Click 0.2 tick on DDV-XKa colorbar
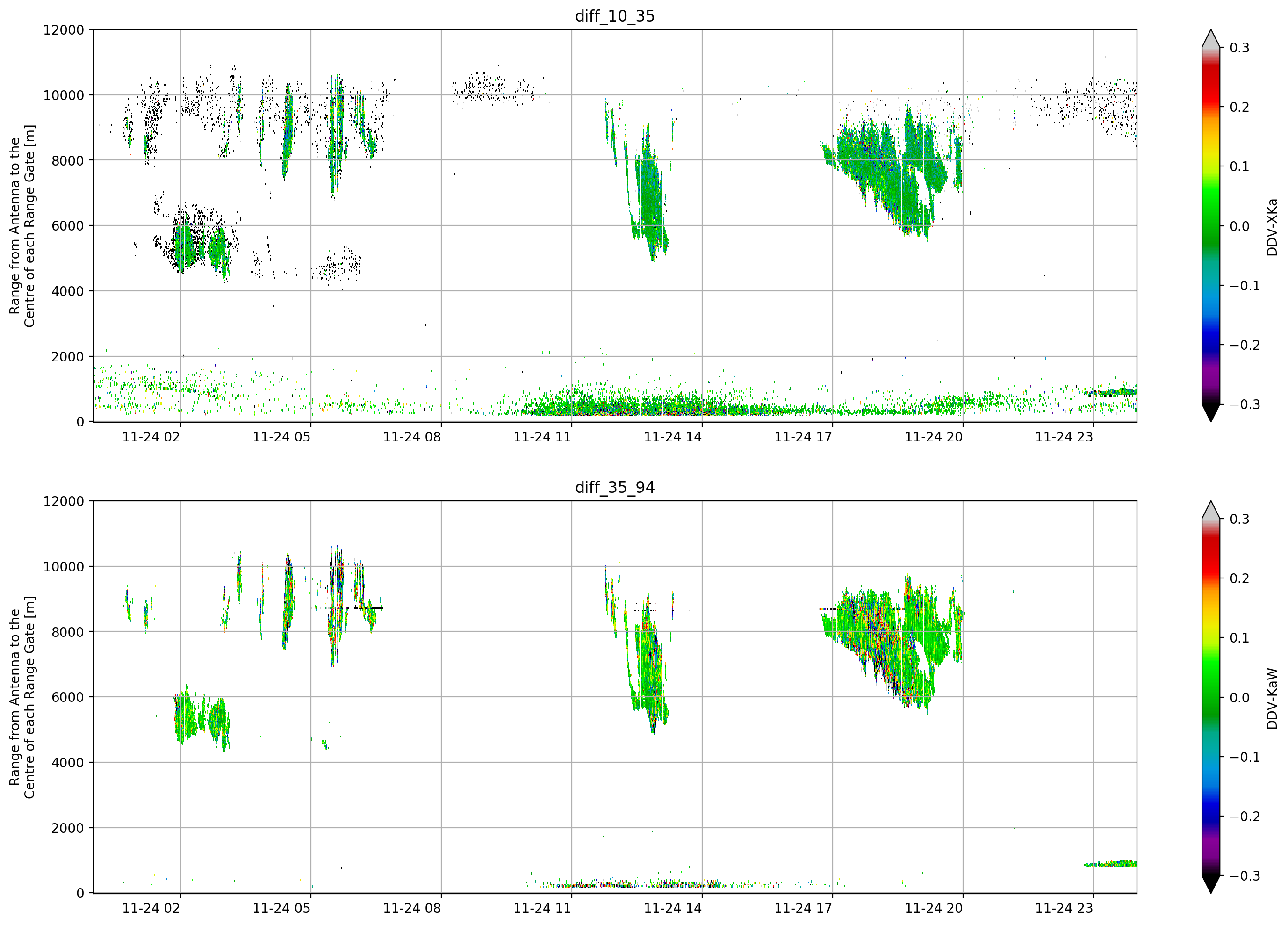Viewport: 1288px width, 925px height. (x=1240, y=108)
